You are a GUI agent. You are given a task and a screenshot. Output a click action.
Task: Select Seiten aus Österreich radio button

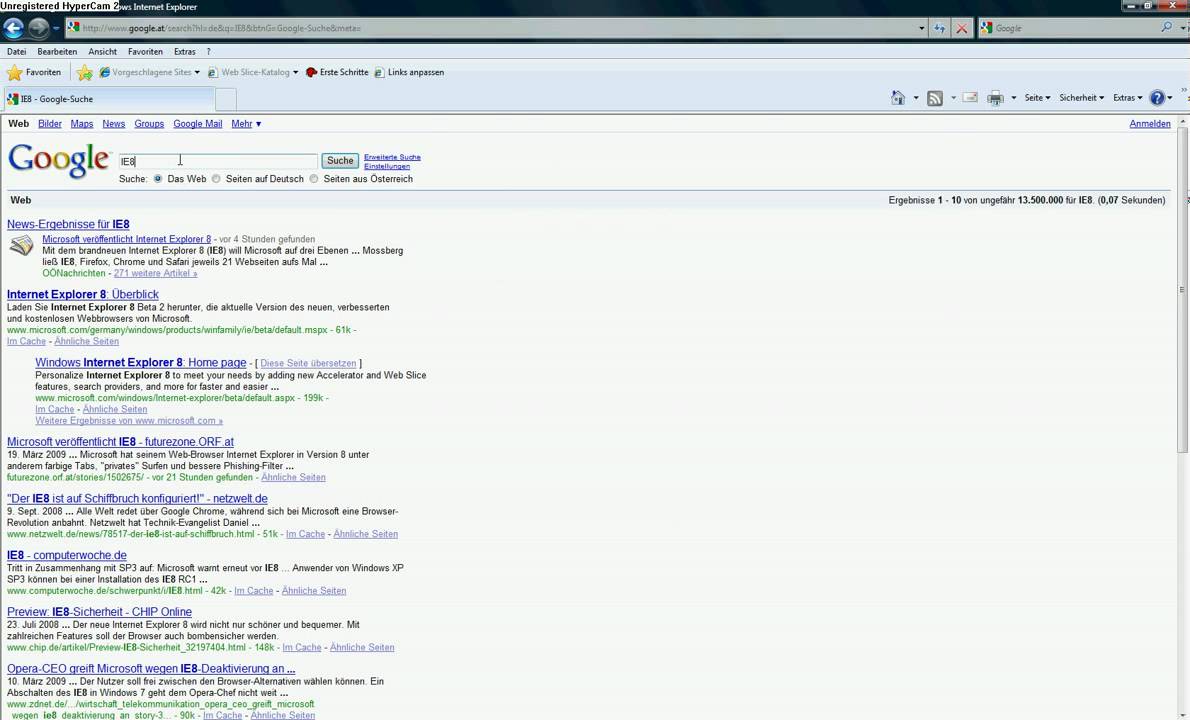(313, 179)
